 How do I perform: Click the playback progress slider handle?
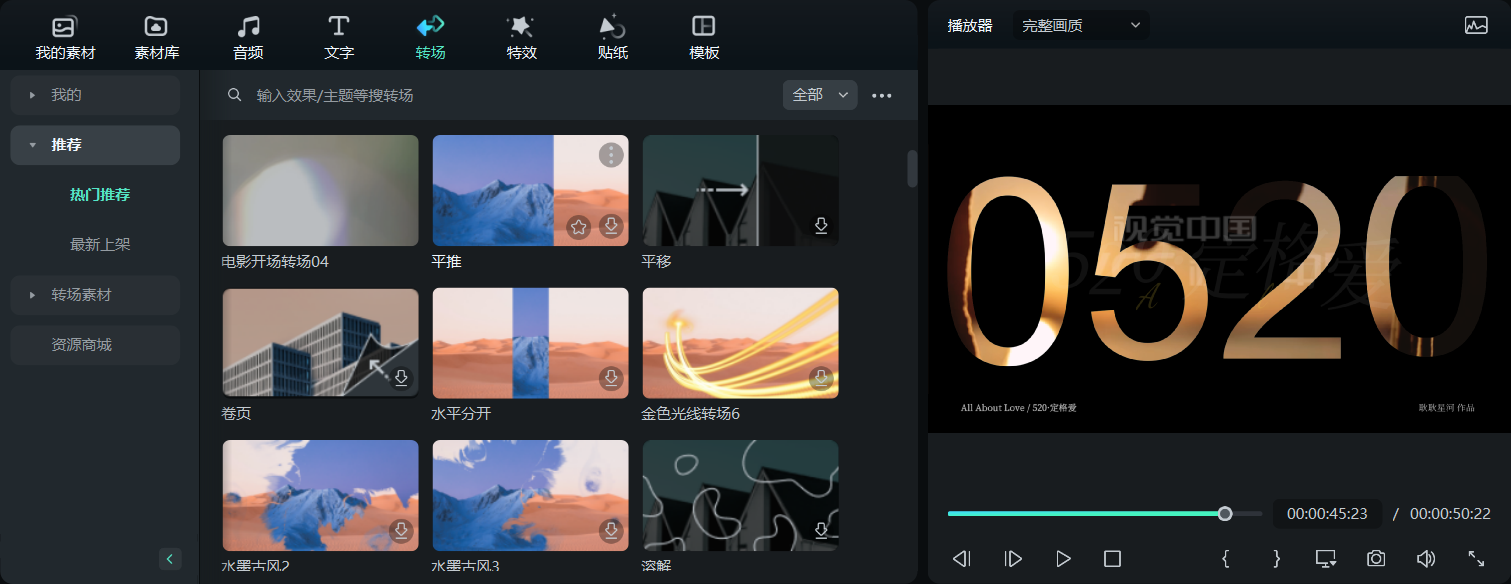1225,513
